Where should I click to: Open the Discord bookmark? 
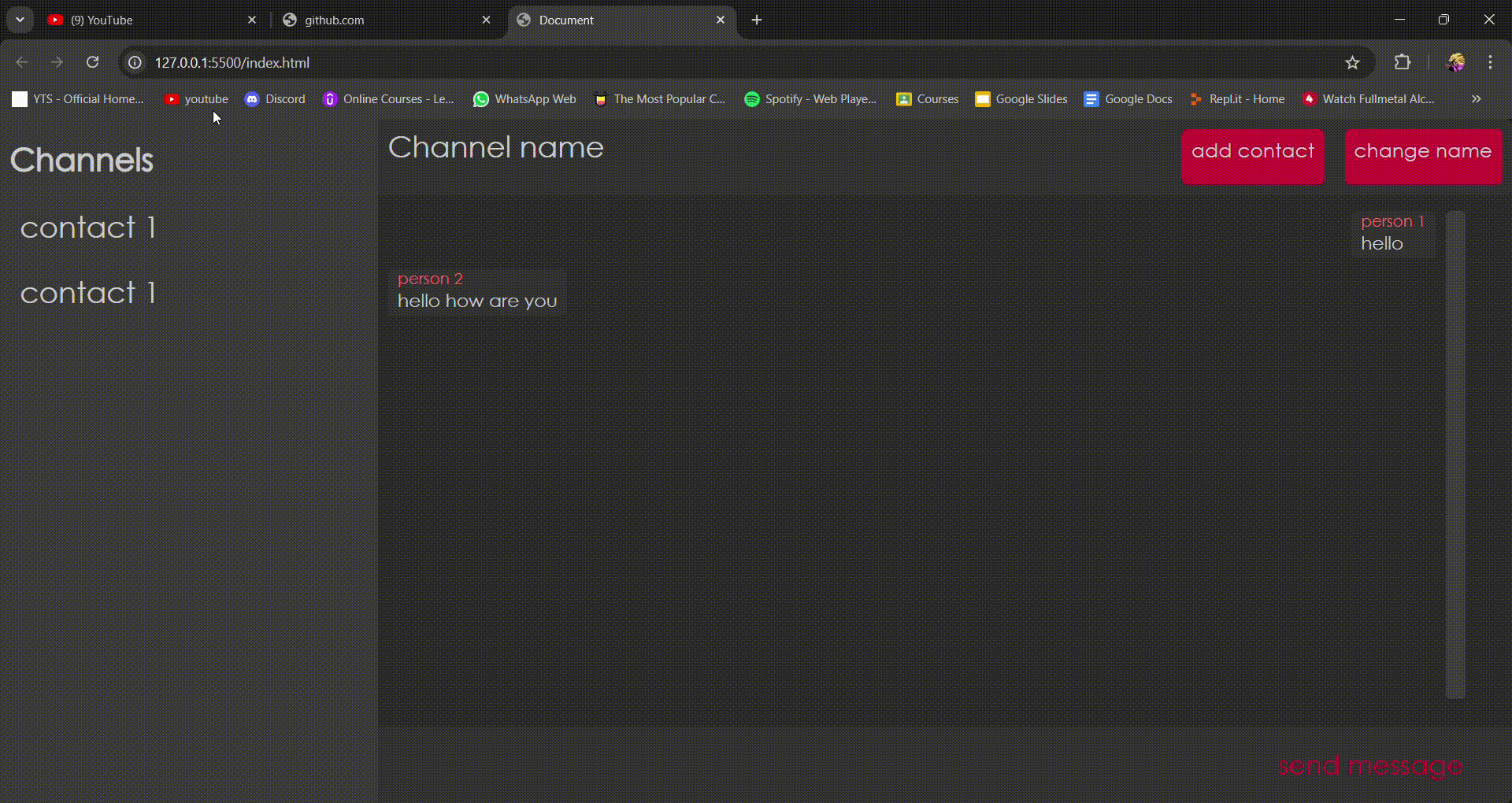pos(275,99)
